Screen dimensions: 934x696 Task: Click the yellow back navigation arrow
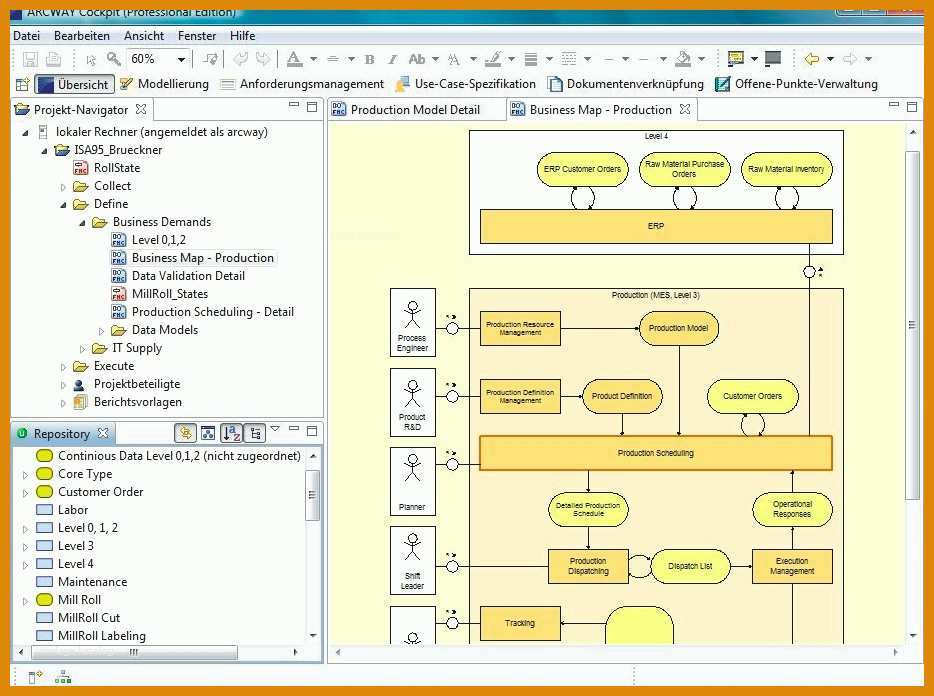coord(811,58)
